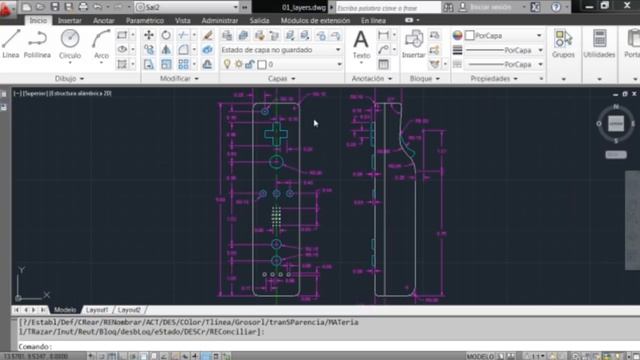Screen dimensions: 640x360
Task: Click the Trim (Recortar) tool
Action: click(x=183, y=35)
